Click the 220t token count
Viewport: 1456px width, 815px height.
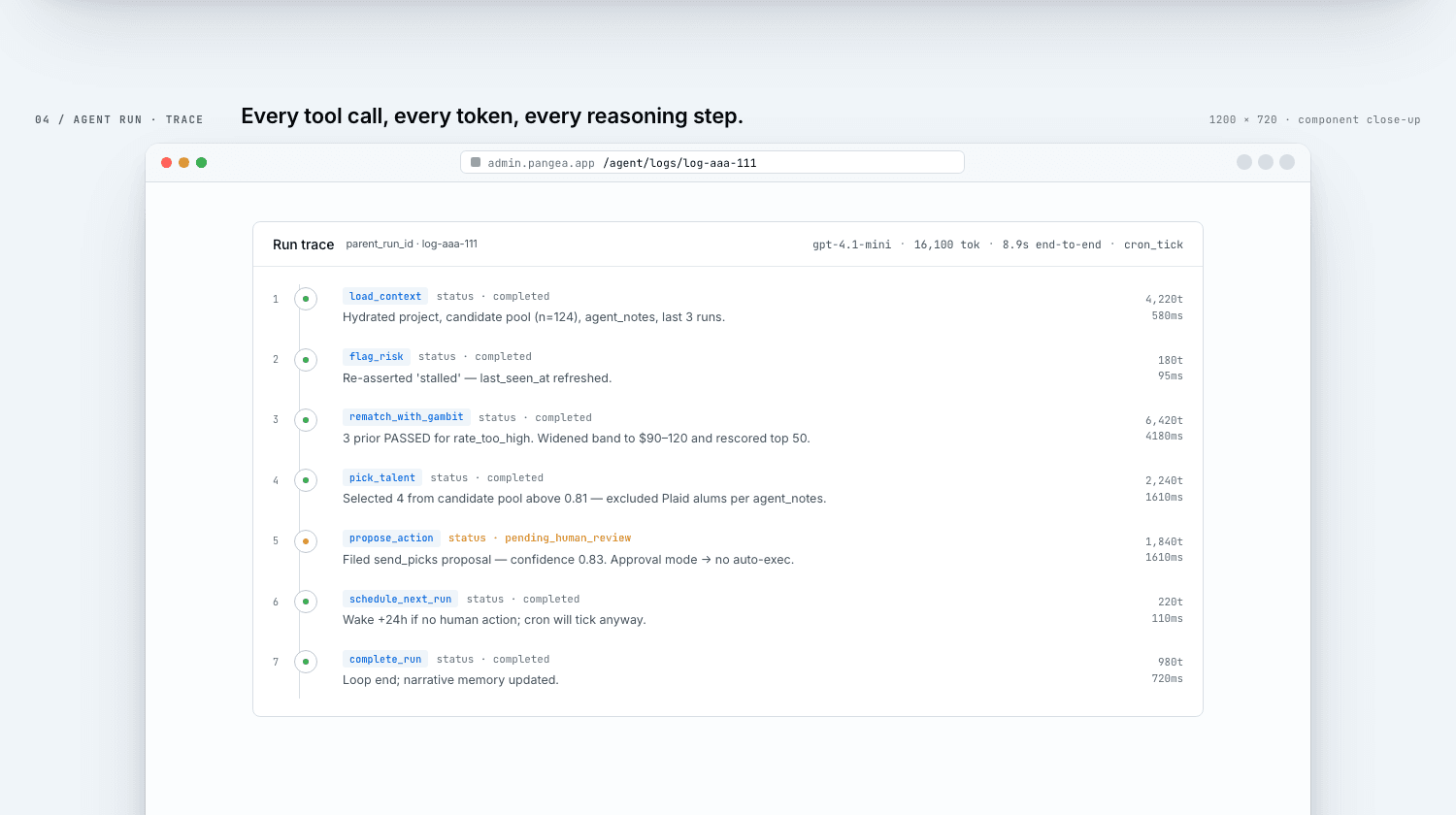coord(1170,602)
